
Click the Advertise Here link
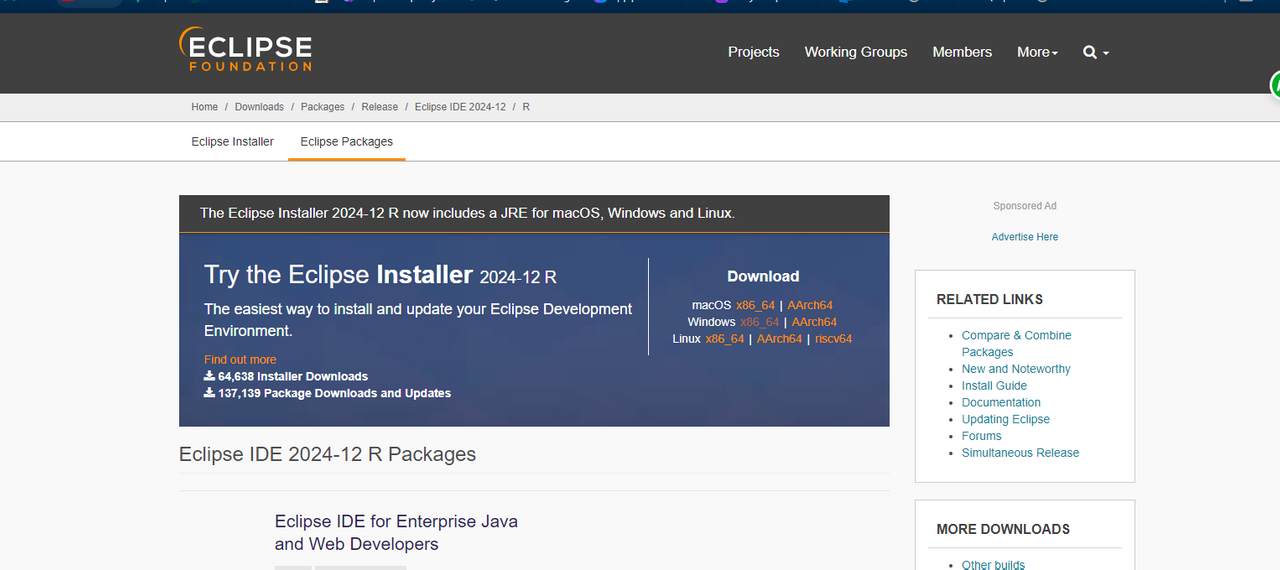point(1025,237)
